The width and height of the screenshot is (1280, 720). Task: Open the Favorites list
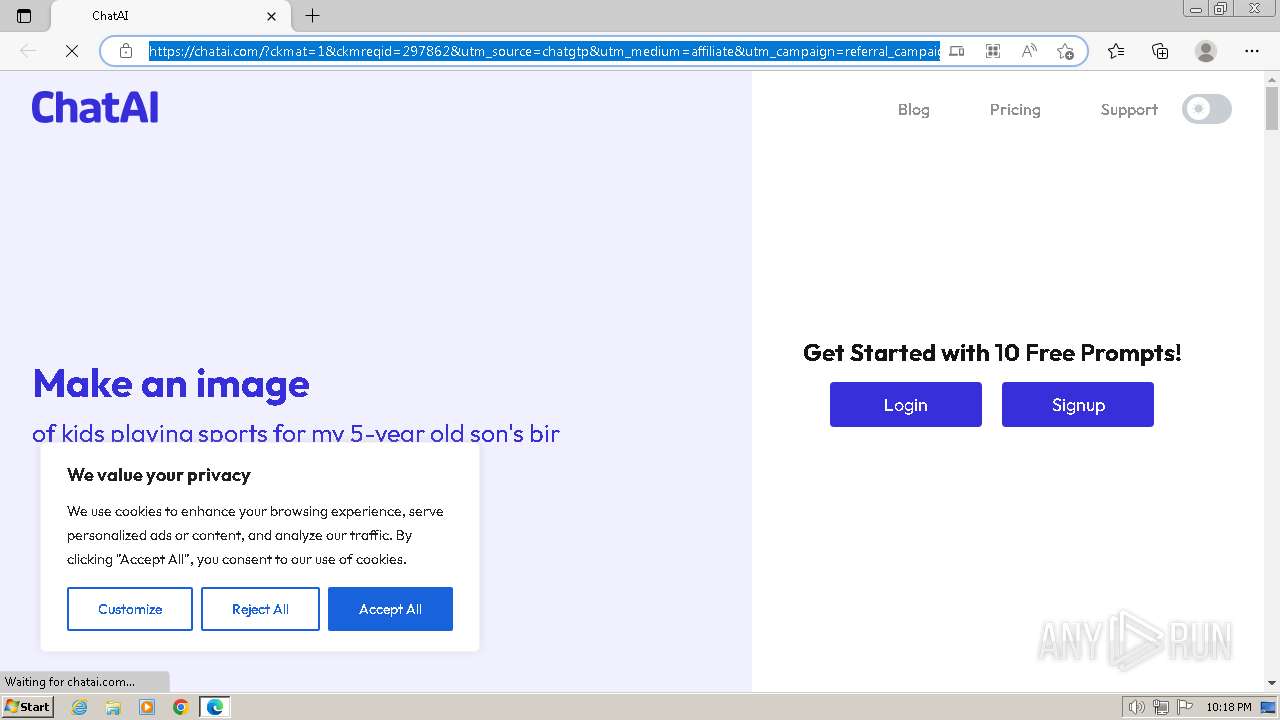(x=1116, y=51)
